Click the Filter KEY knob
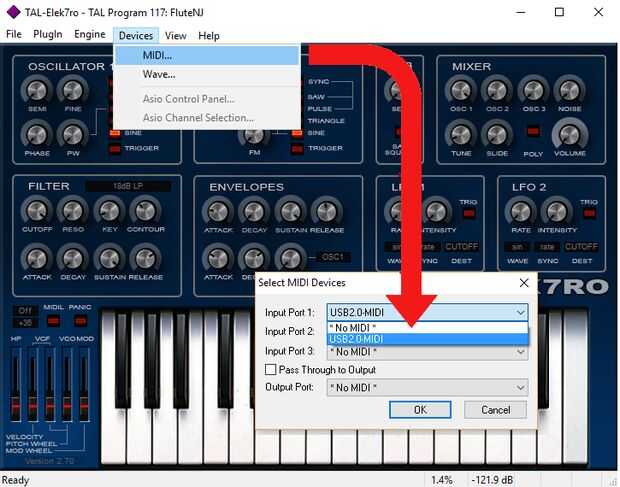Screen dimensions: 620x487 click(110, 211)
